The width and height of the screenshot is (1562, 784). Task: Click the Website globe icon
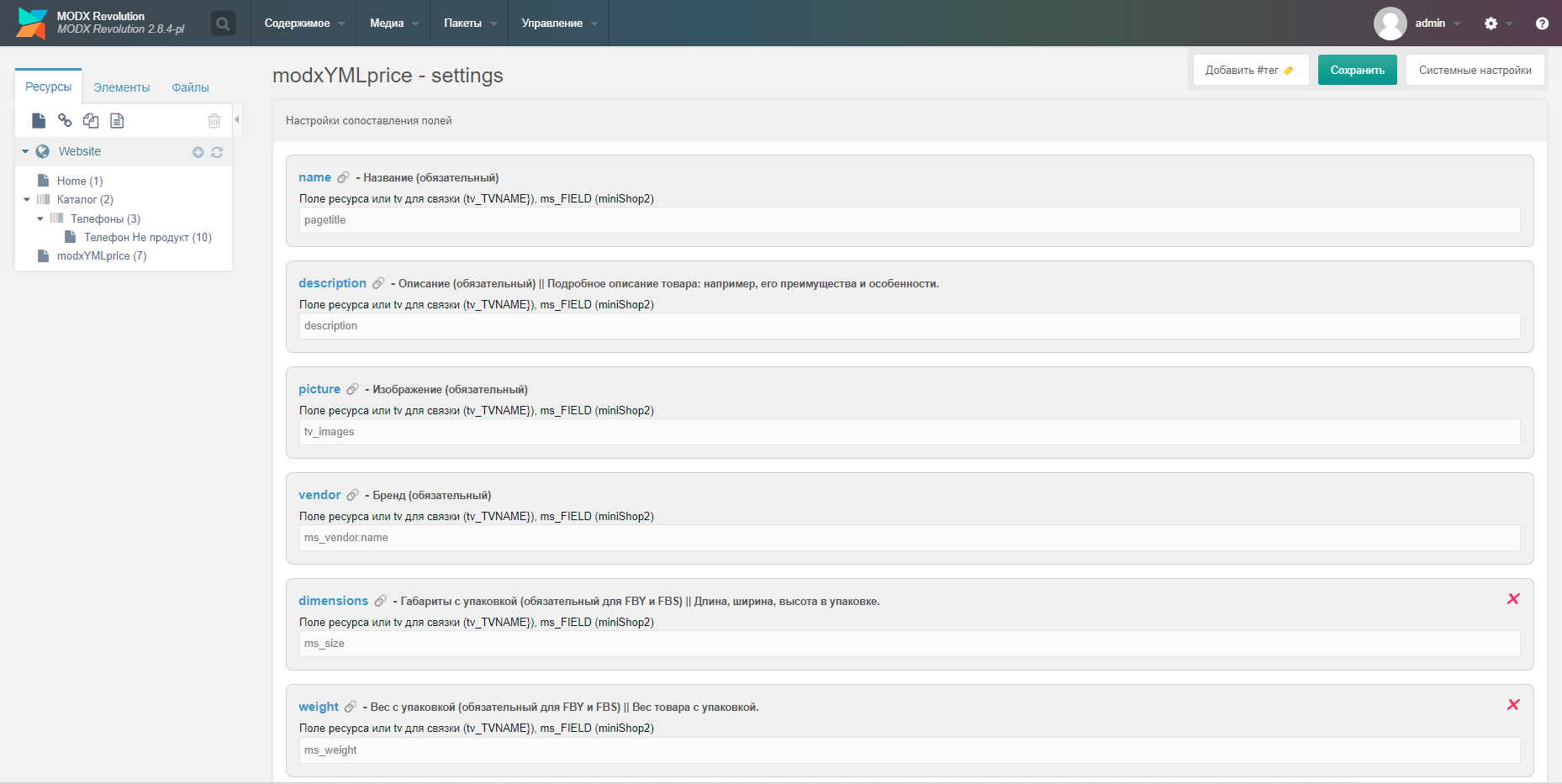43,151
